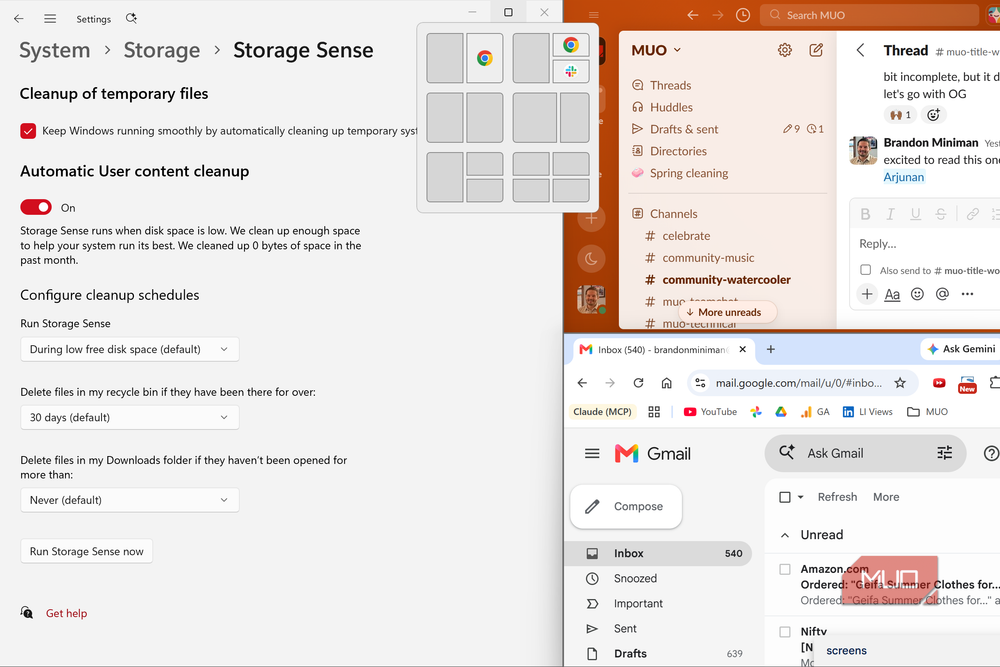Choose snap layout zone with Chrome icon
The height and width of the screenshot is (667, 1000).
tap(485, 59)
